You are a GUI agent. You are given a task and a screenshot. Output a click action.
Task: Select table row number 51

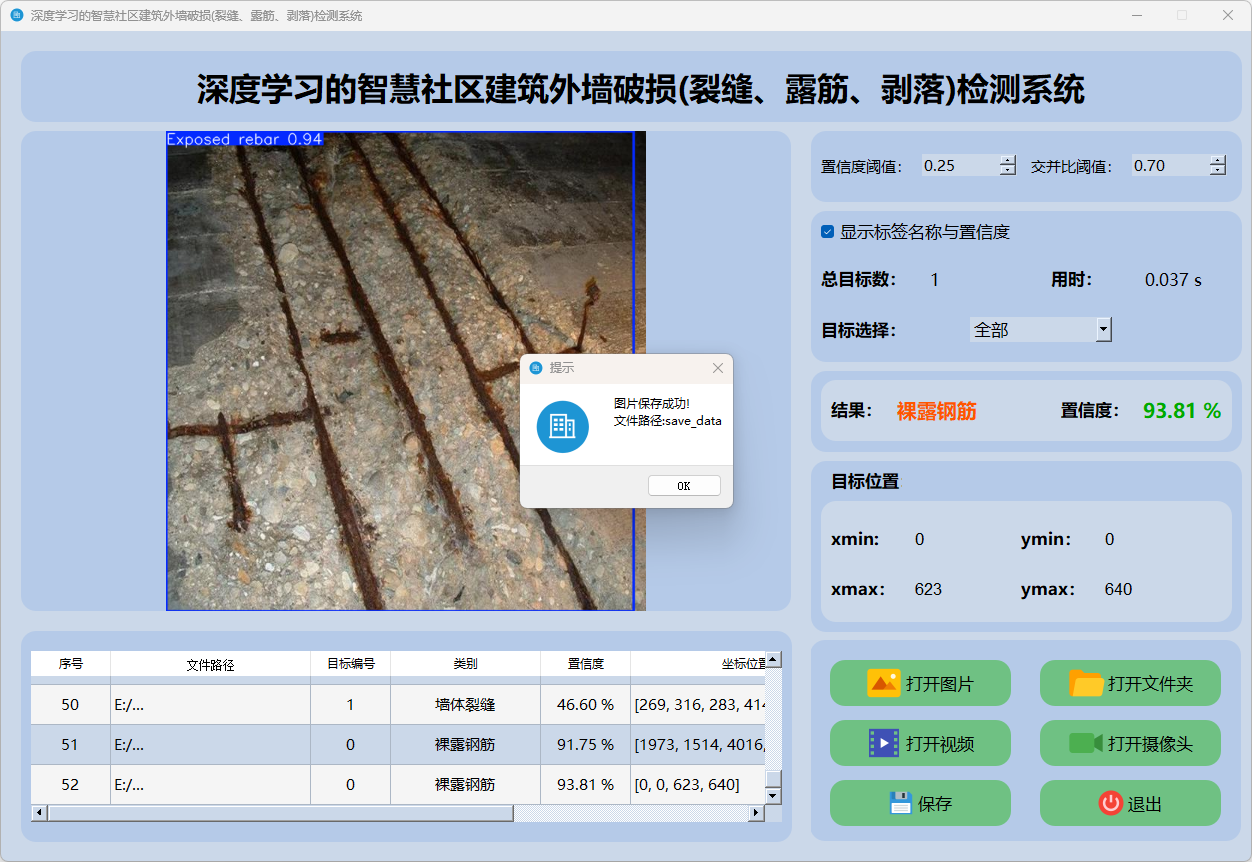point(70,745)
